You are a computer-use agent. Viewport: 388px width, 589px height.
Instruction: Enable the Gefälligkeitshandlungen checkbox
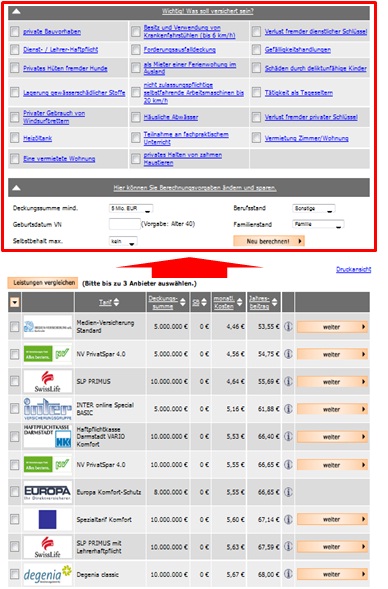coord(256,50)
